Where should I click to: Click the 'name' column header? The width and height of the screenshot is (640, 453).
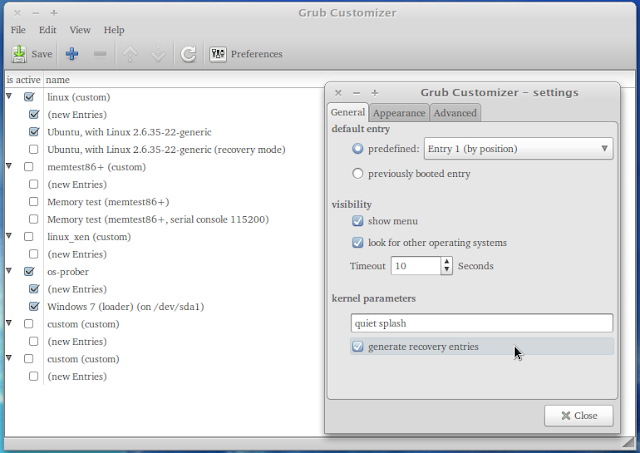pyautogui.click(x=58, y=80)
